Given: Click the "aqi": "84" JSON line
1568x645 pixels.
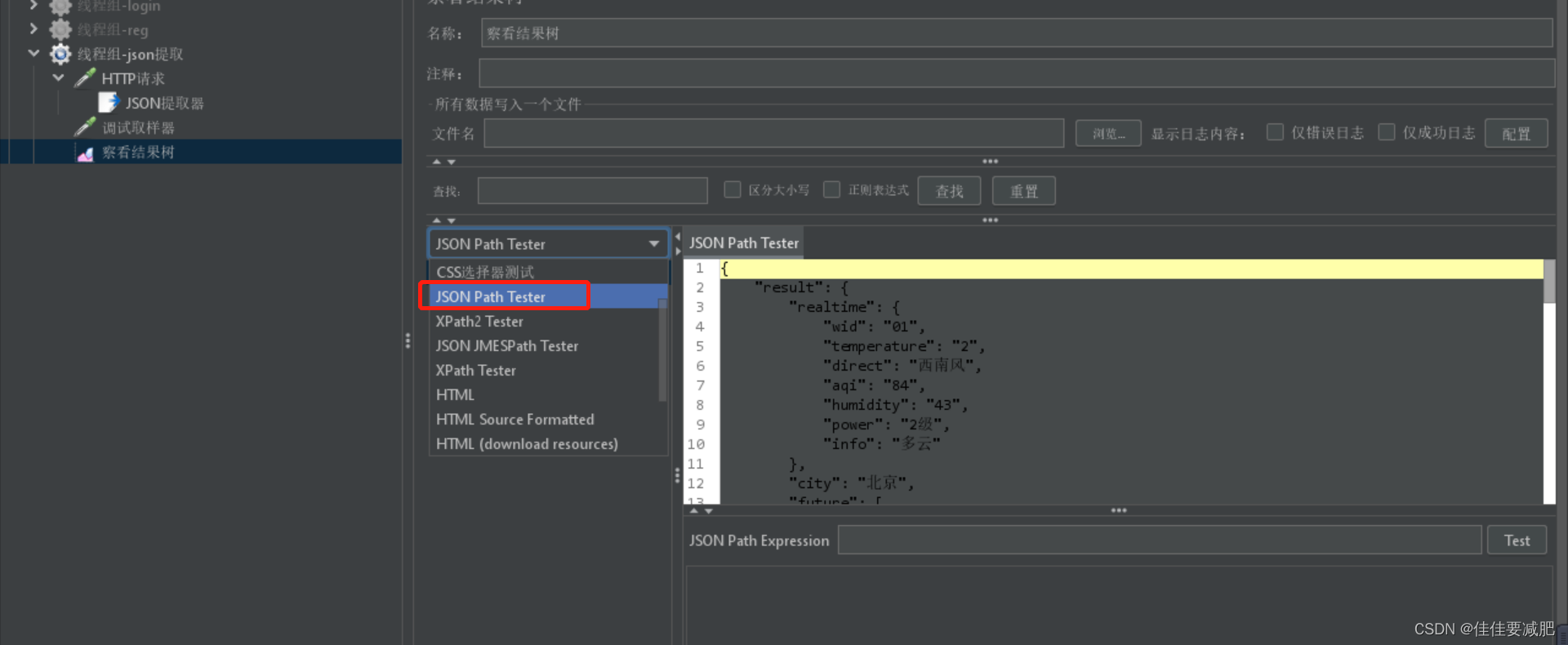Looking at the screenshot, I should (874, 385).
